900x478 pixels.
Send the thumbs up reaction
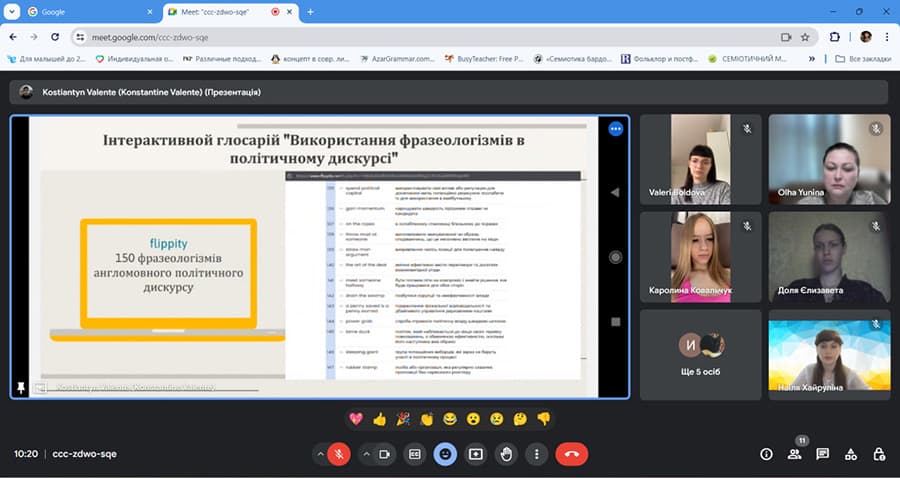[379, 418]
